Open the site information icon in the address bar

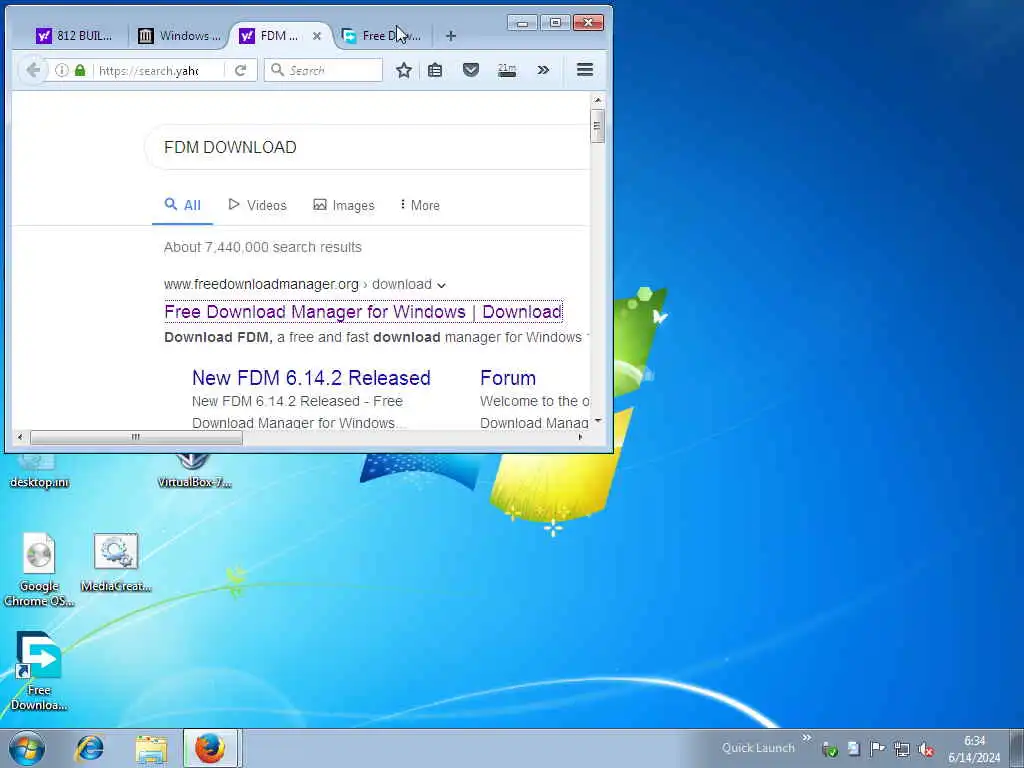(x=61, y=70)
